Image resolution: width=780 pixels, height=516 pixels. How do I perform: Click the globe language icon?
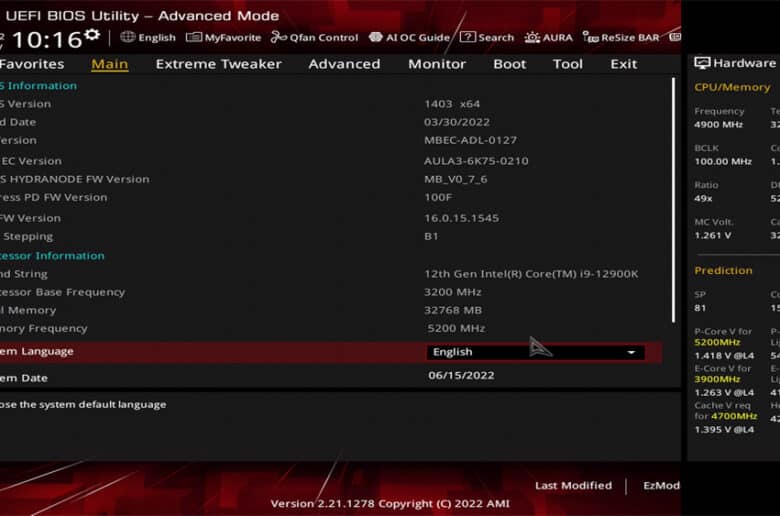click(x=128, y=37)
